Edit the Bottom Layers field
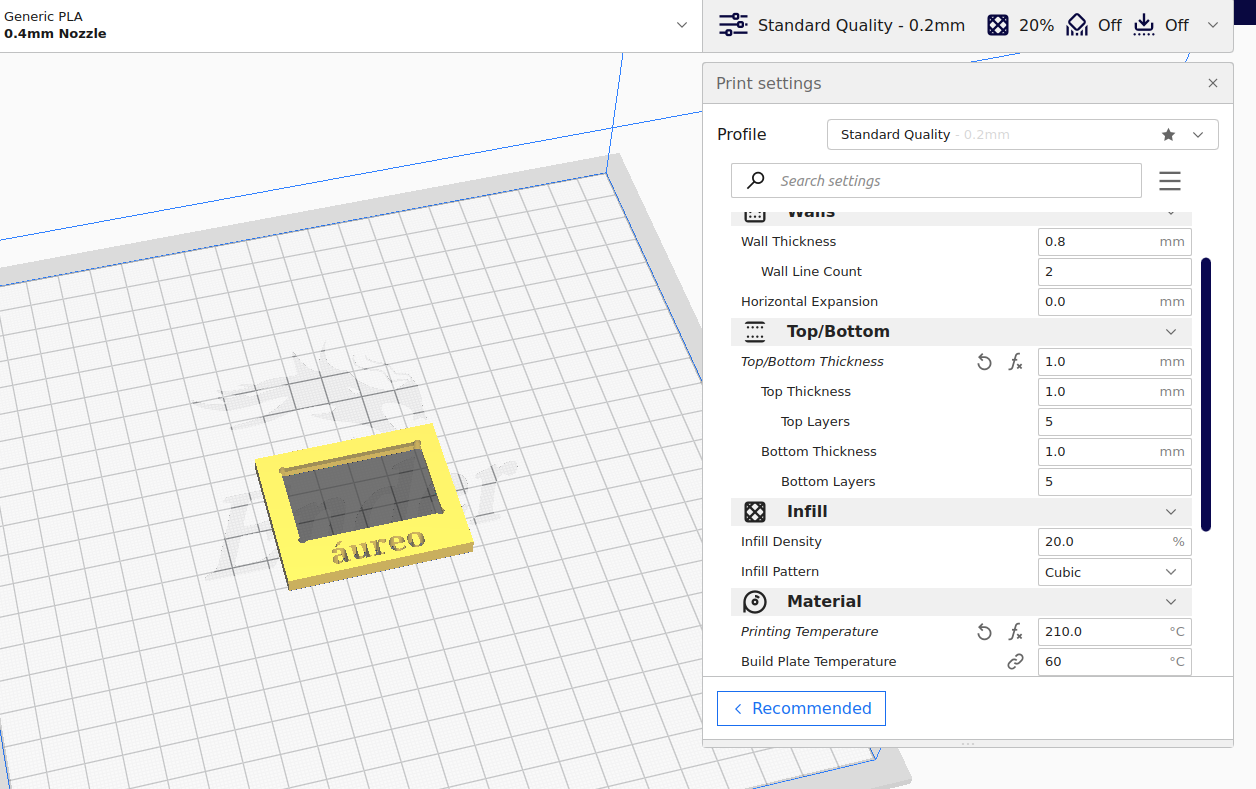Viewport: 1256px width, 789px height. tap(1114, 481)
